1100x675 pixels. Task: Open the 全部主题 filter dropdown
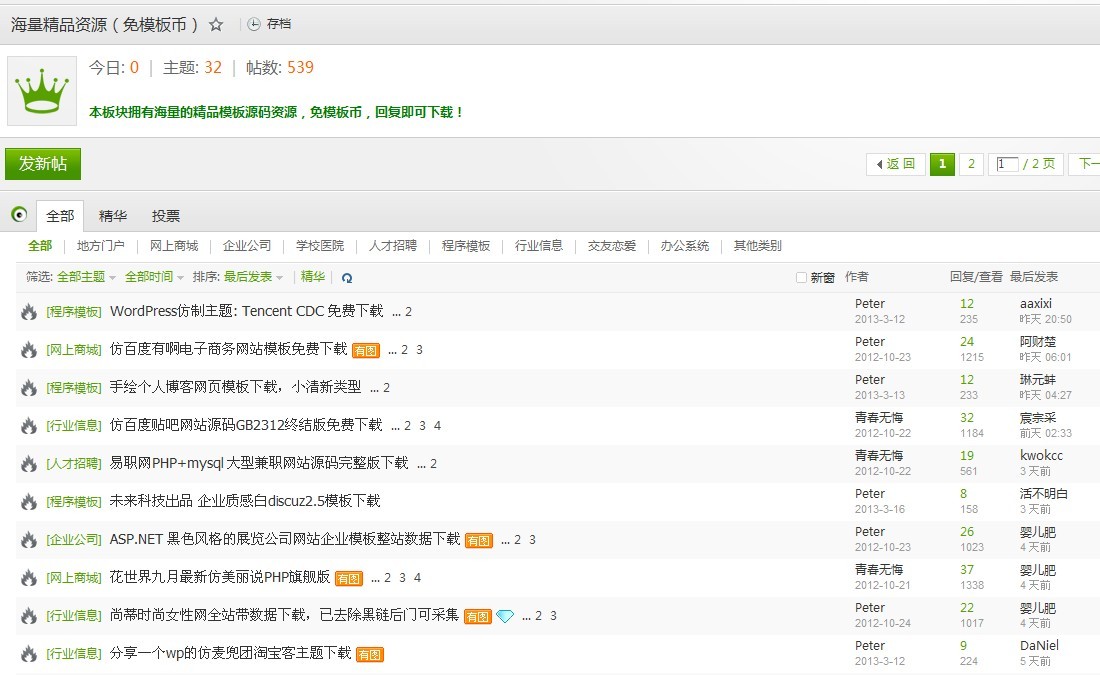86,277
